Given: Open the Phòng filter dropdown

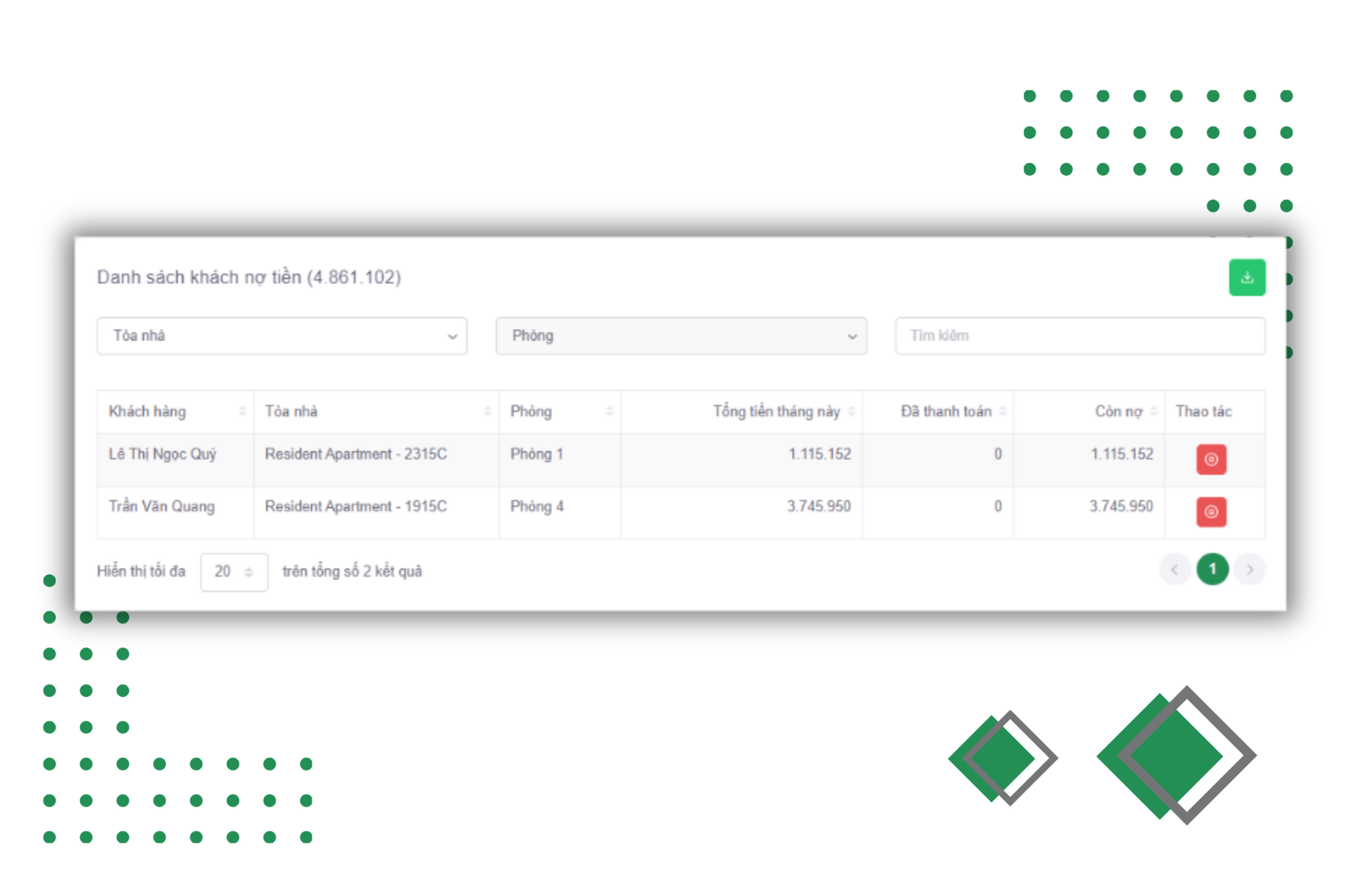Looking at the screenshot, I should click(681, 336).
